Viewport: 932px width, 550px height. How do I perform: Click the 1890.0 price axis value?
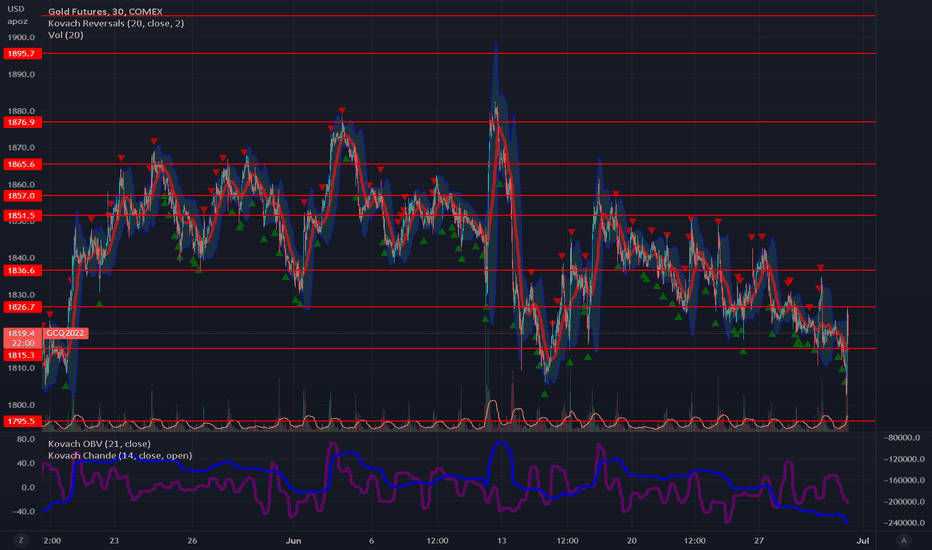pos(21,74)
